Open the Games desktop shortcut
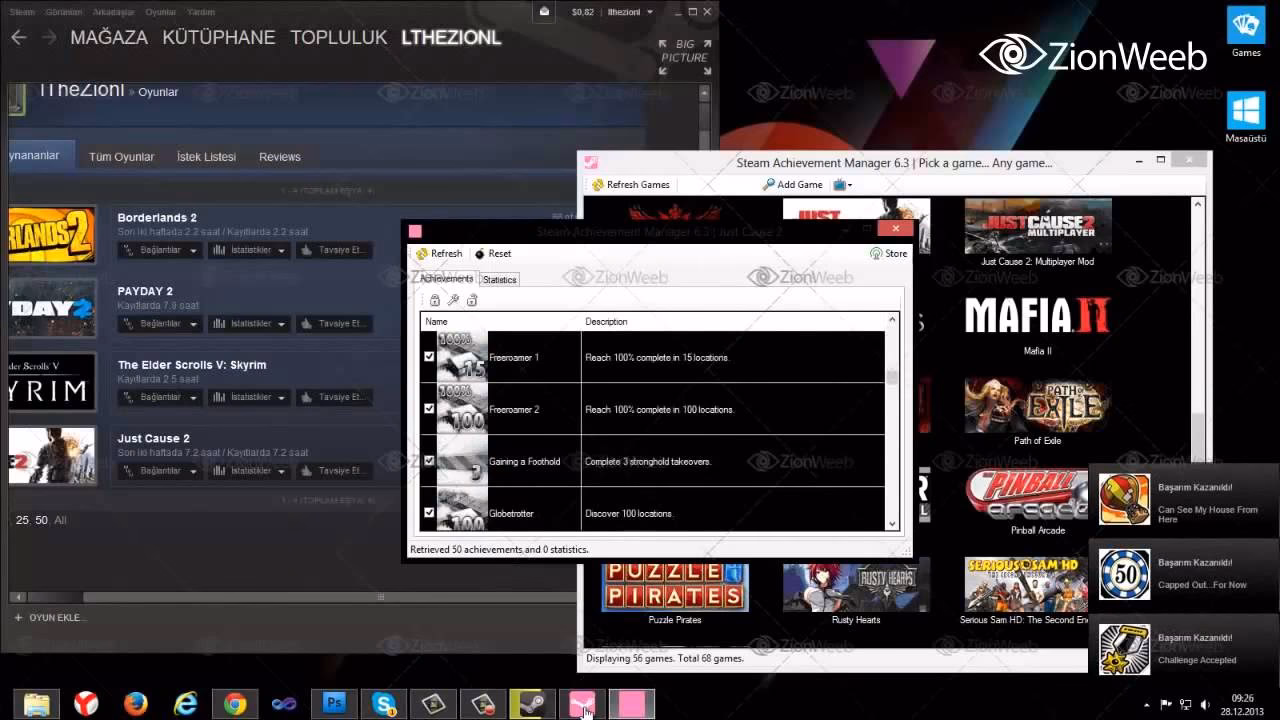Image resolution: width=1280 pixels, height=720 pixels. [x=1246, y=32]
